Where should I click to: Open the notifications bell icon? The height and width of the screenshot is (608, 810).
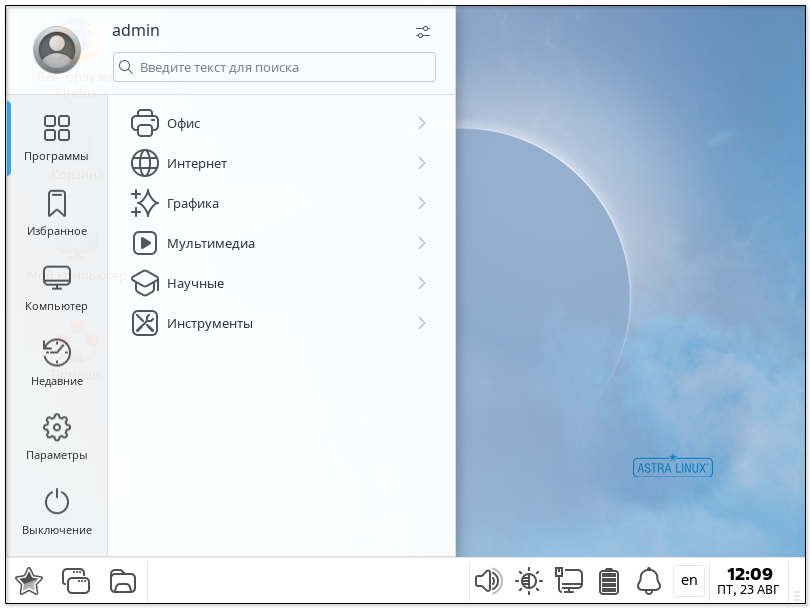[649, 581]
